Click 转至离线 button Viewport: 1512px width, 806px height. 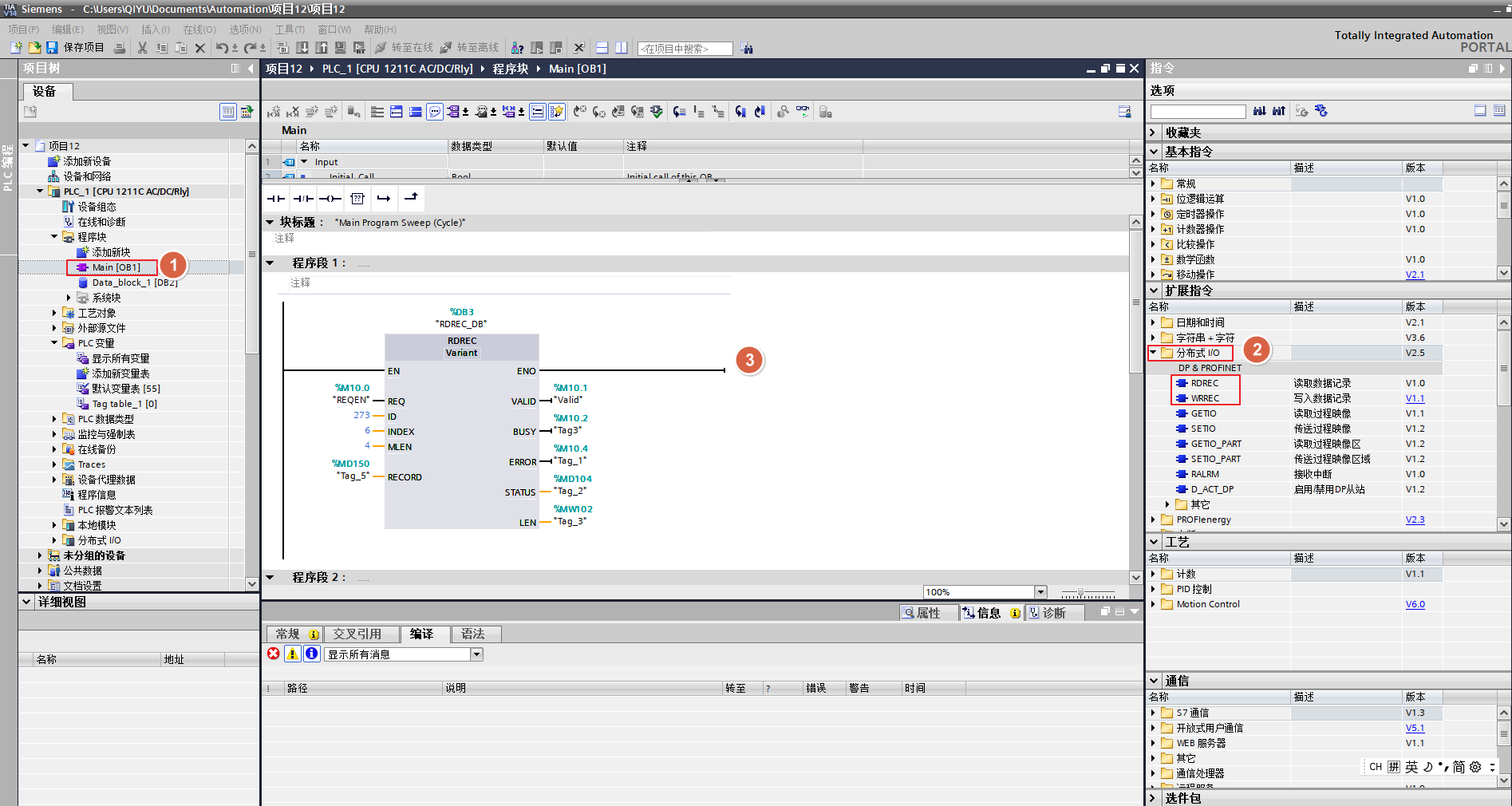[469, 48]
